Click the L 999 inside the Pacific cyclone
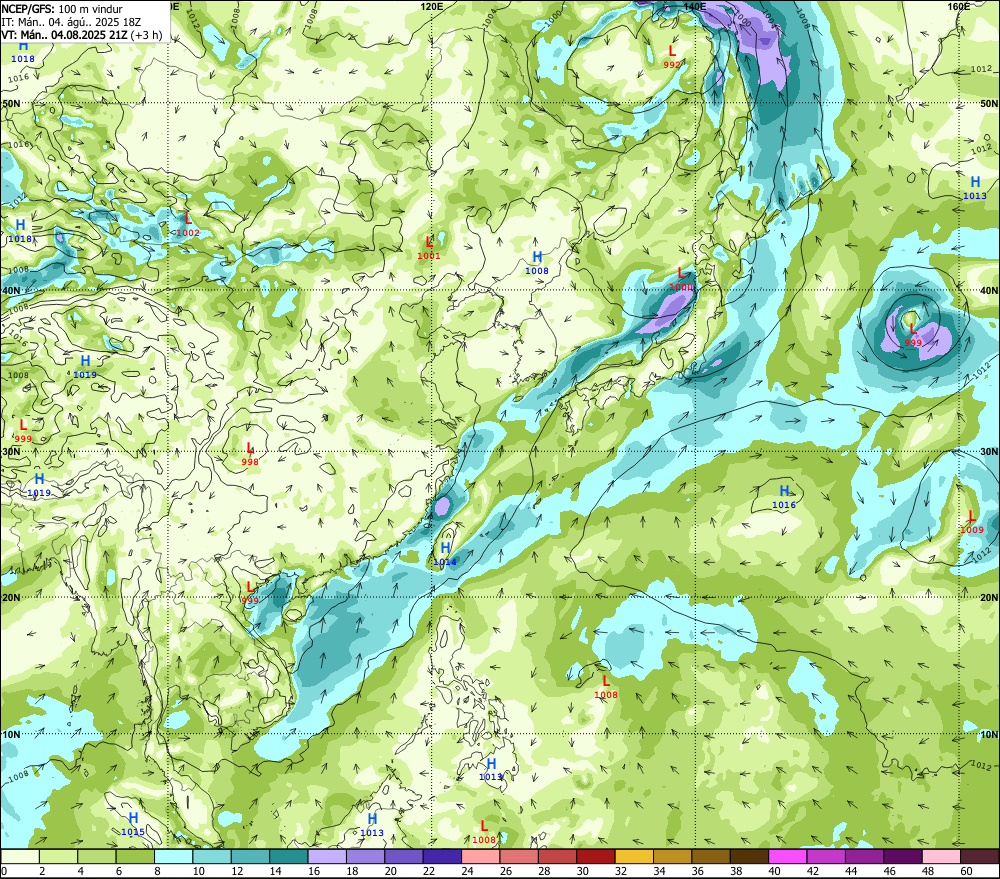1000x879 pixels. [x=913, y=335]
